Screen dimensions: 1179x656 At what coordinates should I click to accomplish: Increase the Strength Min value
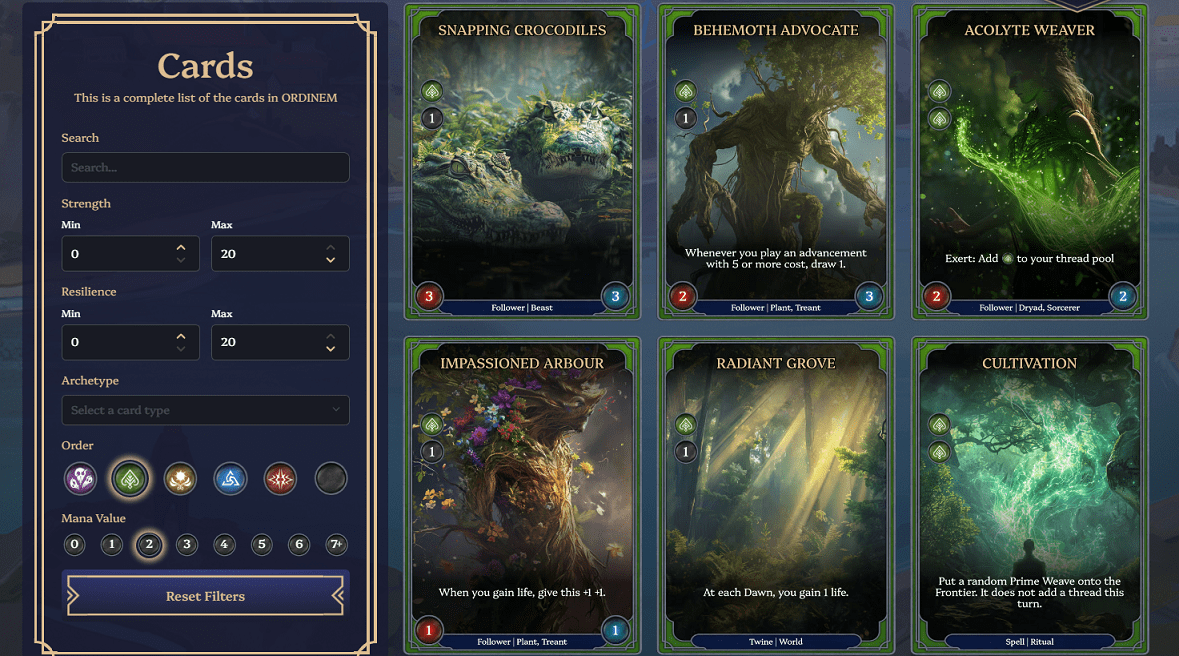(x=180, y=248)
